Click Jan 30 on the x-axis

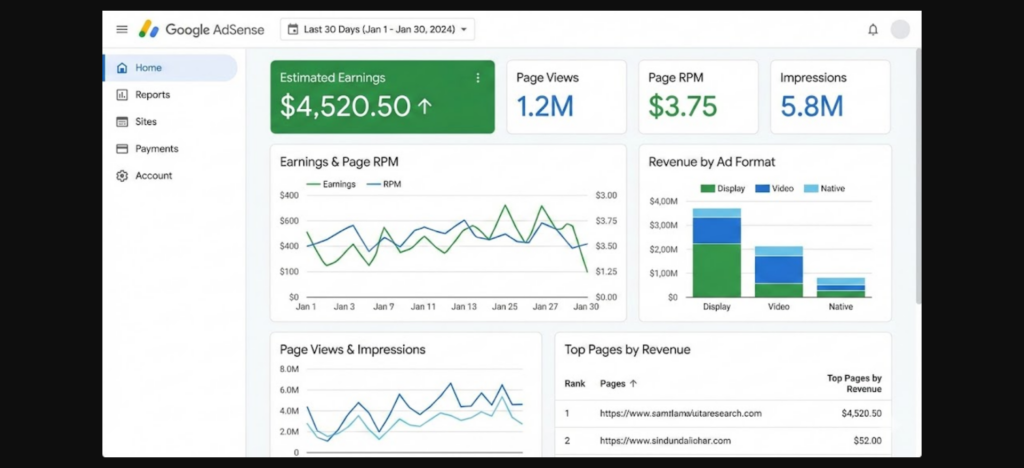click(x=585, y=307)
